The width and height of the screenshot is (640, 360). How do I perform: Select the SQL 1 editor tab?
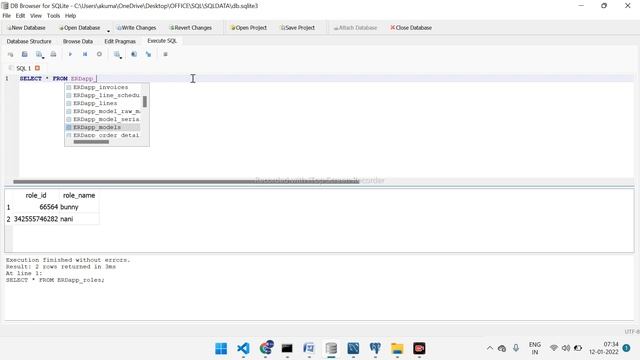click(23, 68)
